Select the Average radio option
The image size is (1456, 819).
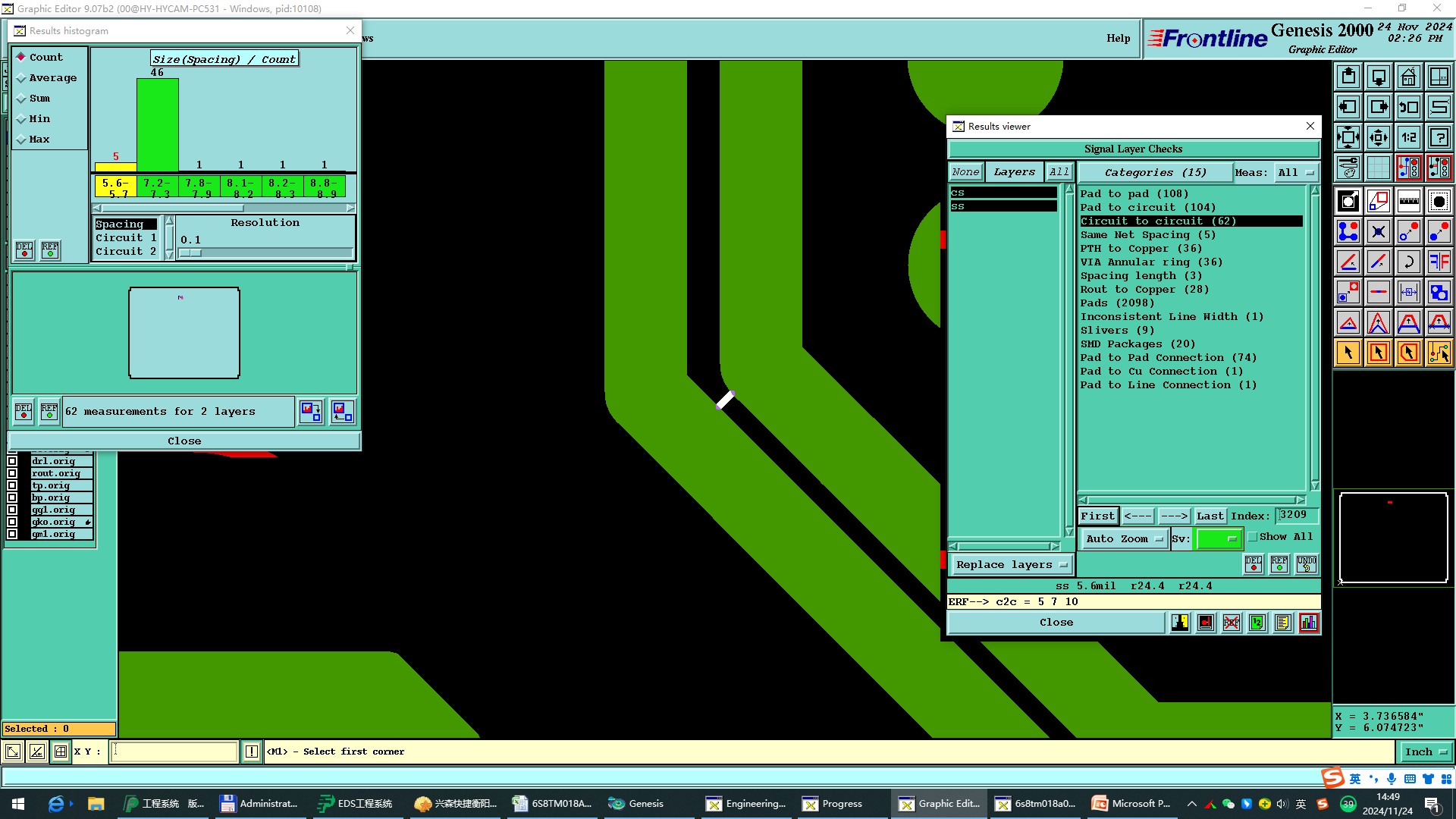pos(21,78)
